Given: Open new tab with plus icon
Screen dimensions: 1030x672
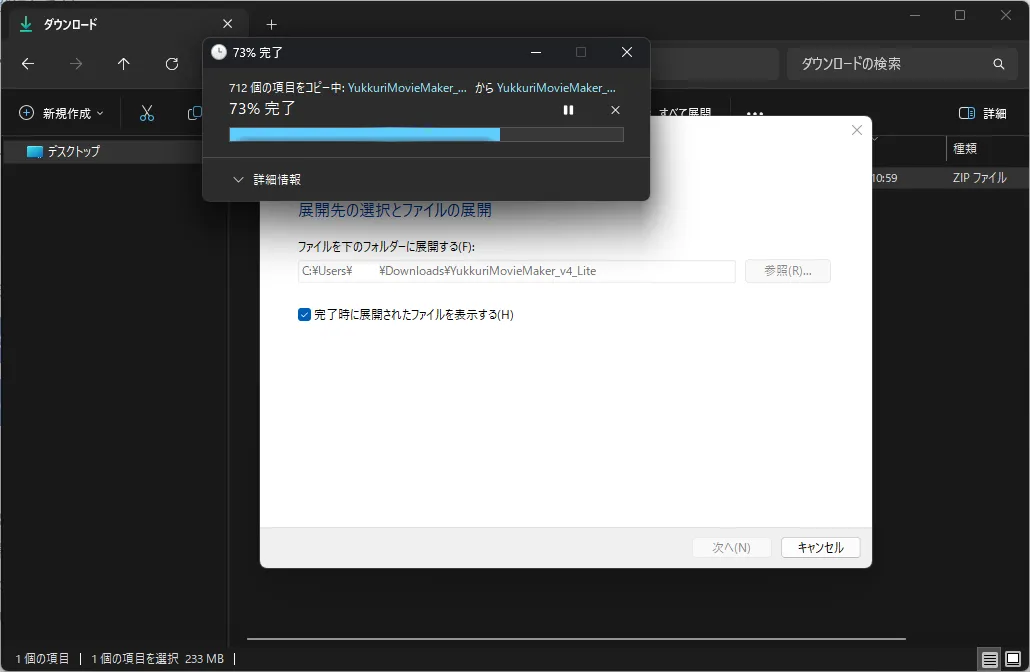Looking at the screenshot, I should (x=271, y=25).
